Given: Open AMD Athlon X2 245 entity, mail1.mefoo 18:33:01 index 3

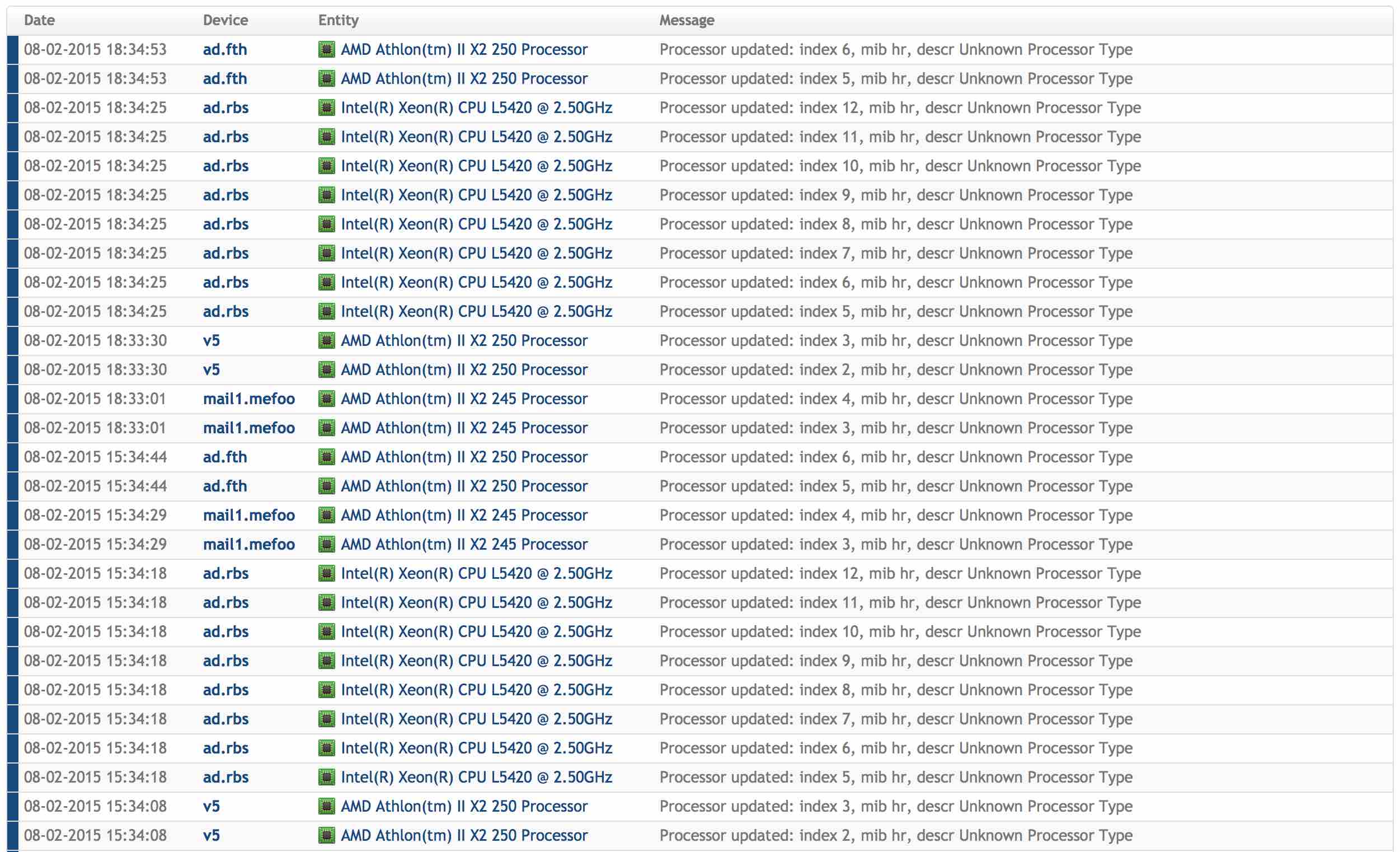Looking at the screenshot, I should click(x=464, y=428).
